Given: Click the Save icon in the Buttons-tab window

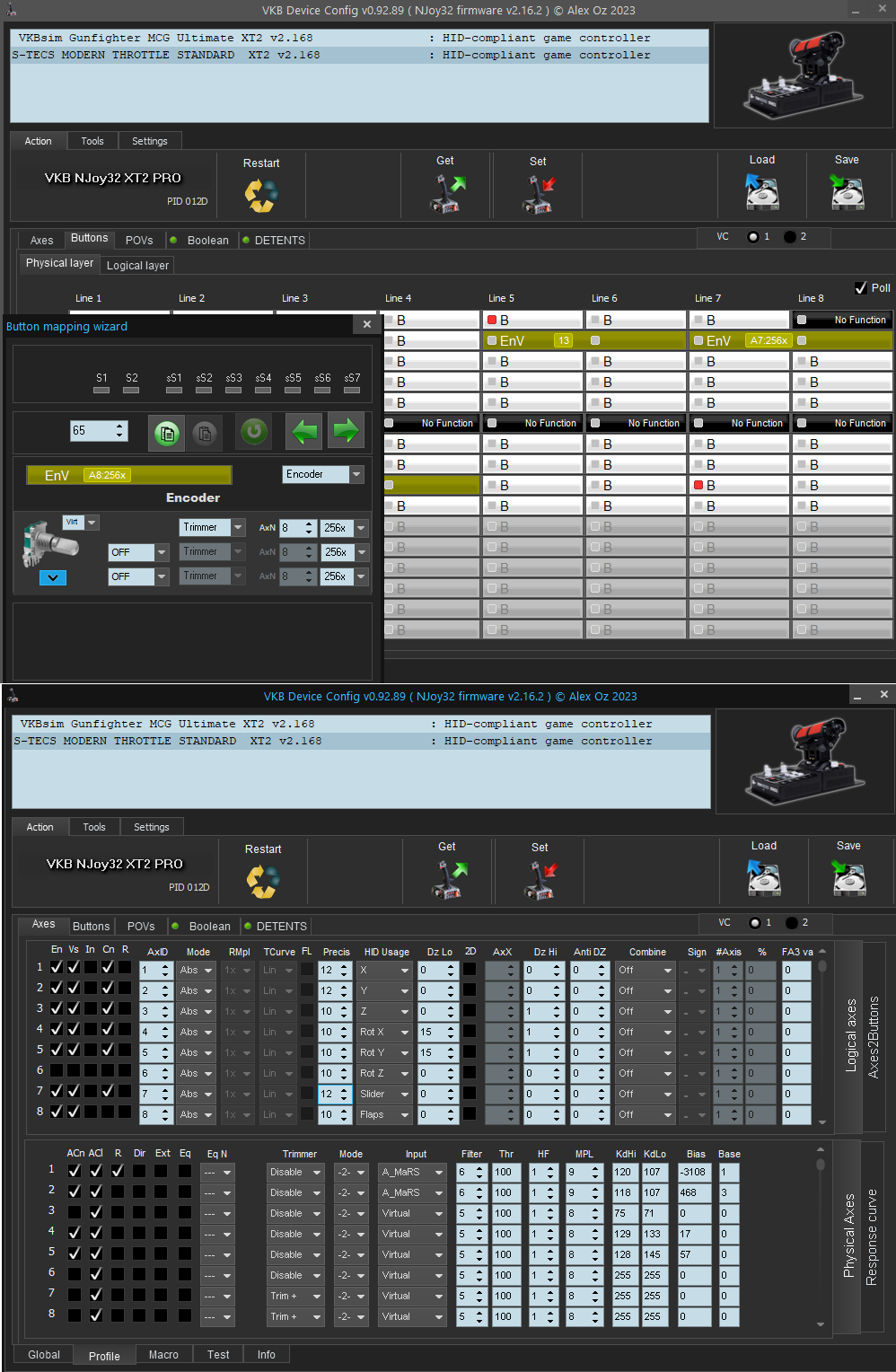Looking at the screenshot, I should tap(847, 191).
